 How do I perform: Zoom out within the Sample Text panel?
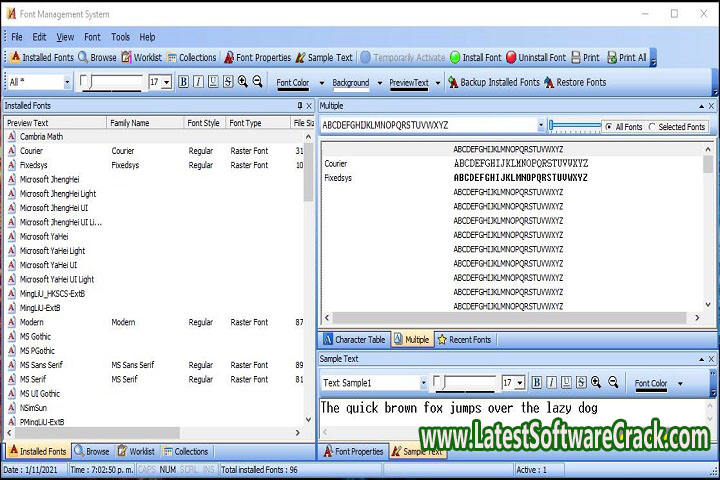(x=613, y=382)
